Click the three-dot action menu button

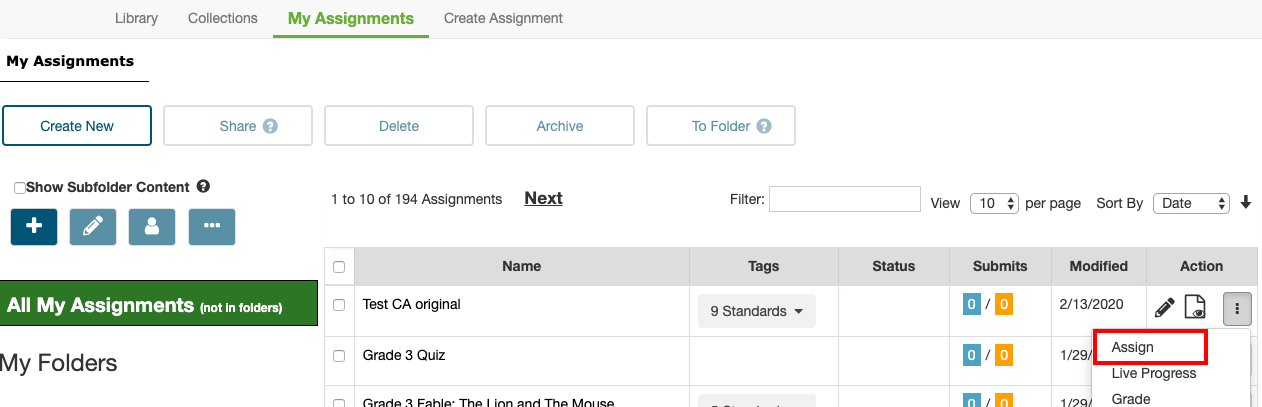click(x=1237, y=309)
